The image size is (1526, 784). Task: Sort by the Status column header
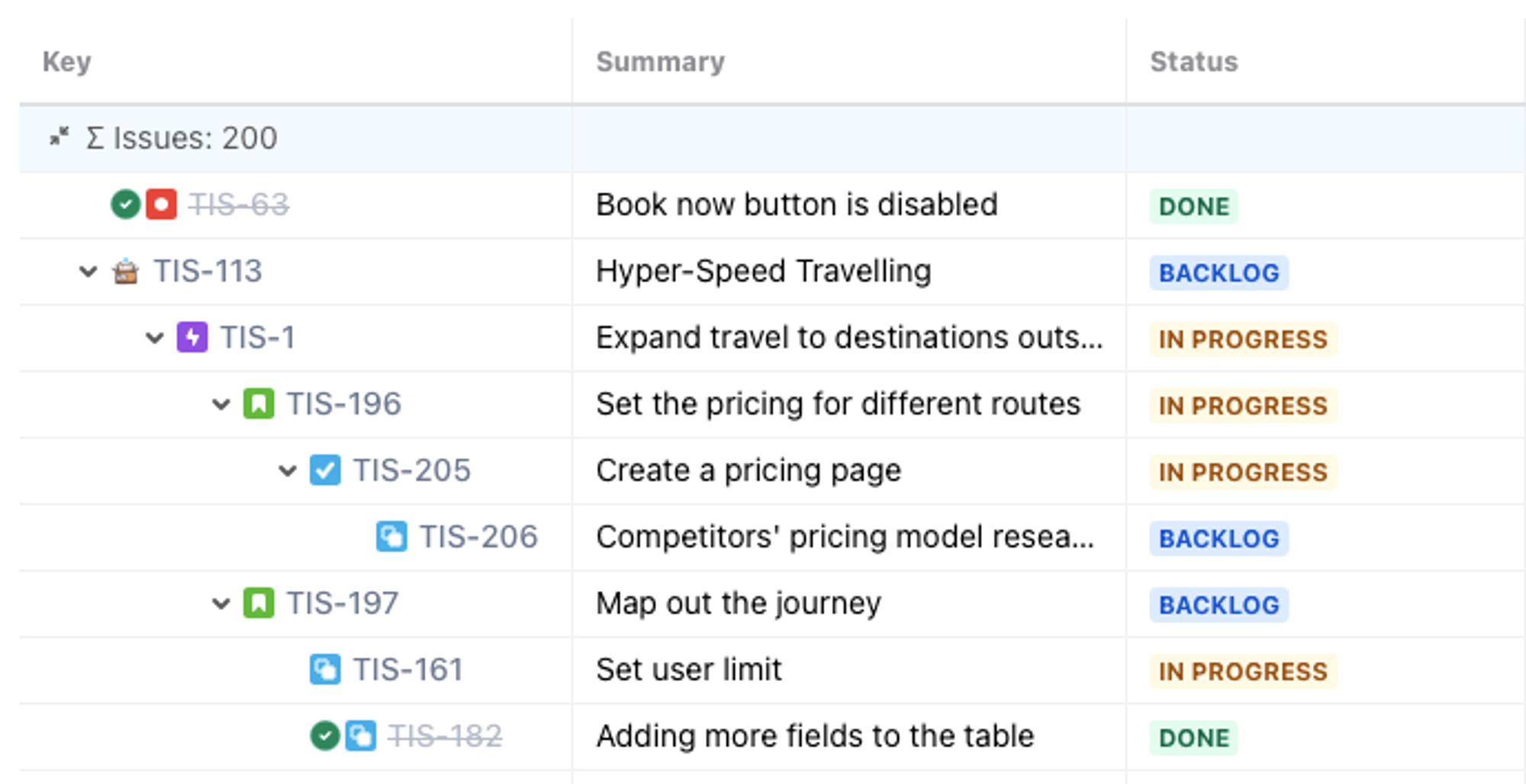point(1193,62)
